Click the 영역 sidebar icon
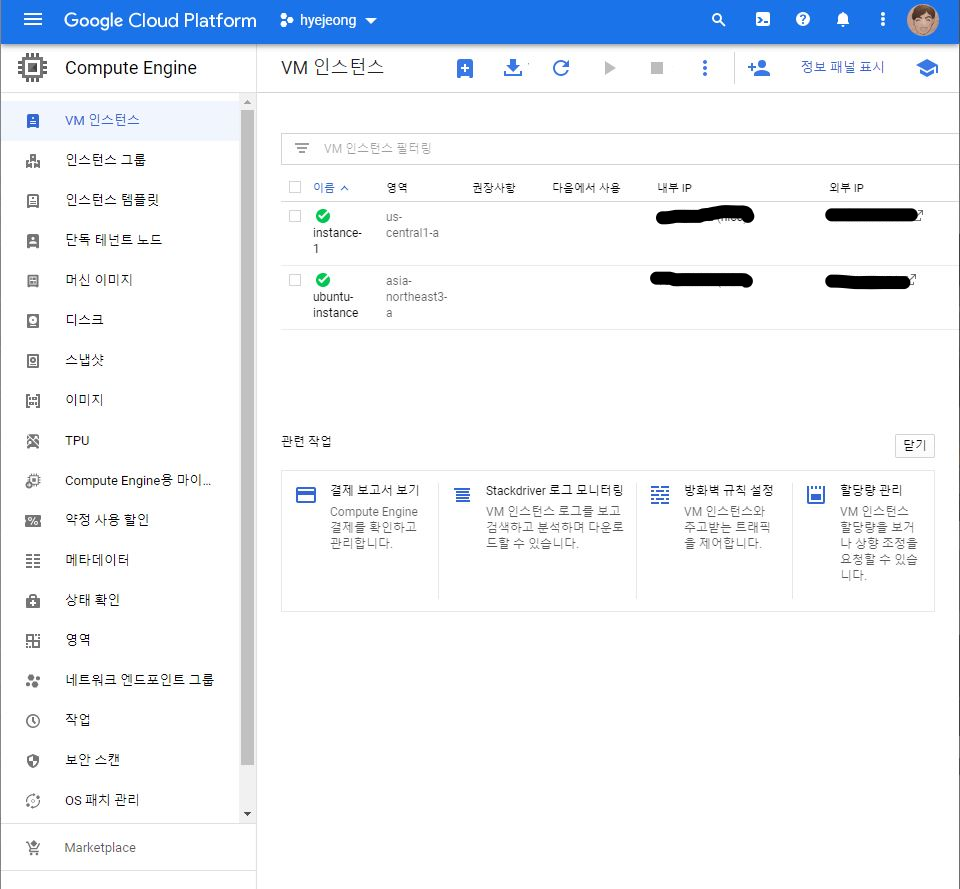Viewport: 960px width, 889px height. tap(33, 641)
